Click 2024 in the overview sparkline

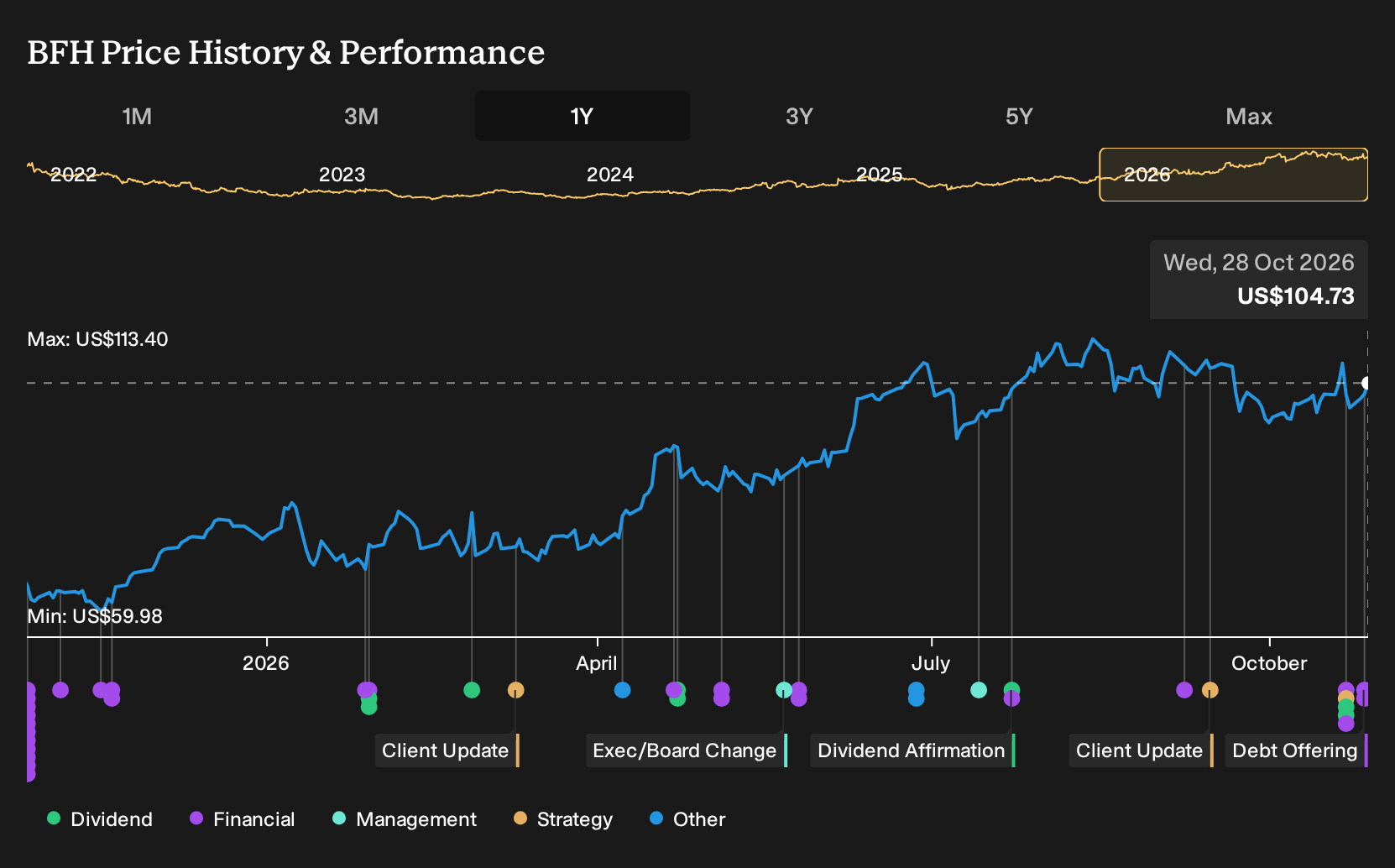point(609,175)
